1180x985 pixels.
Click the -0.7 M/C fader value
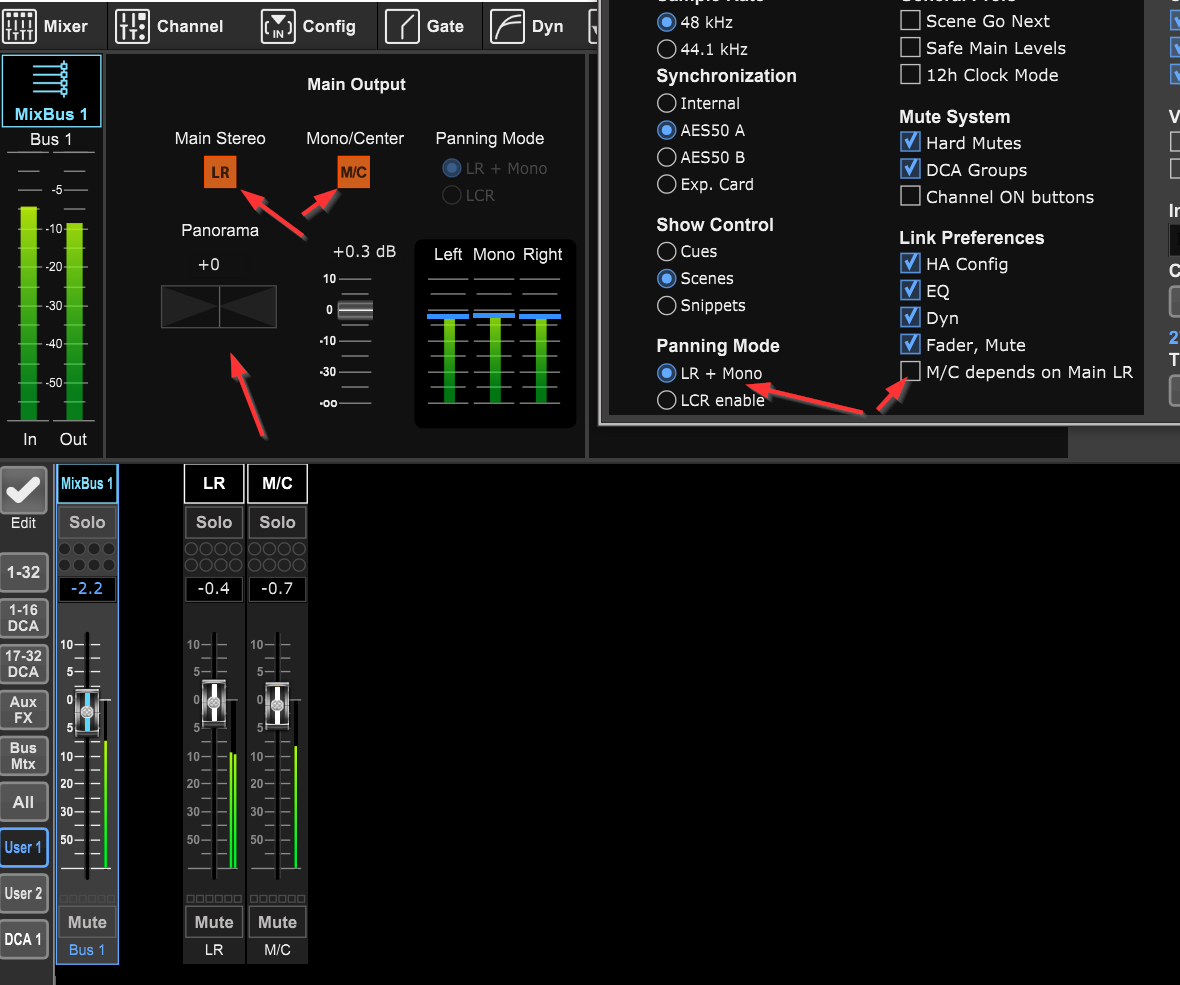(x=277, y=588)
